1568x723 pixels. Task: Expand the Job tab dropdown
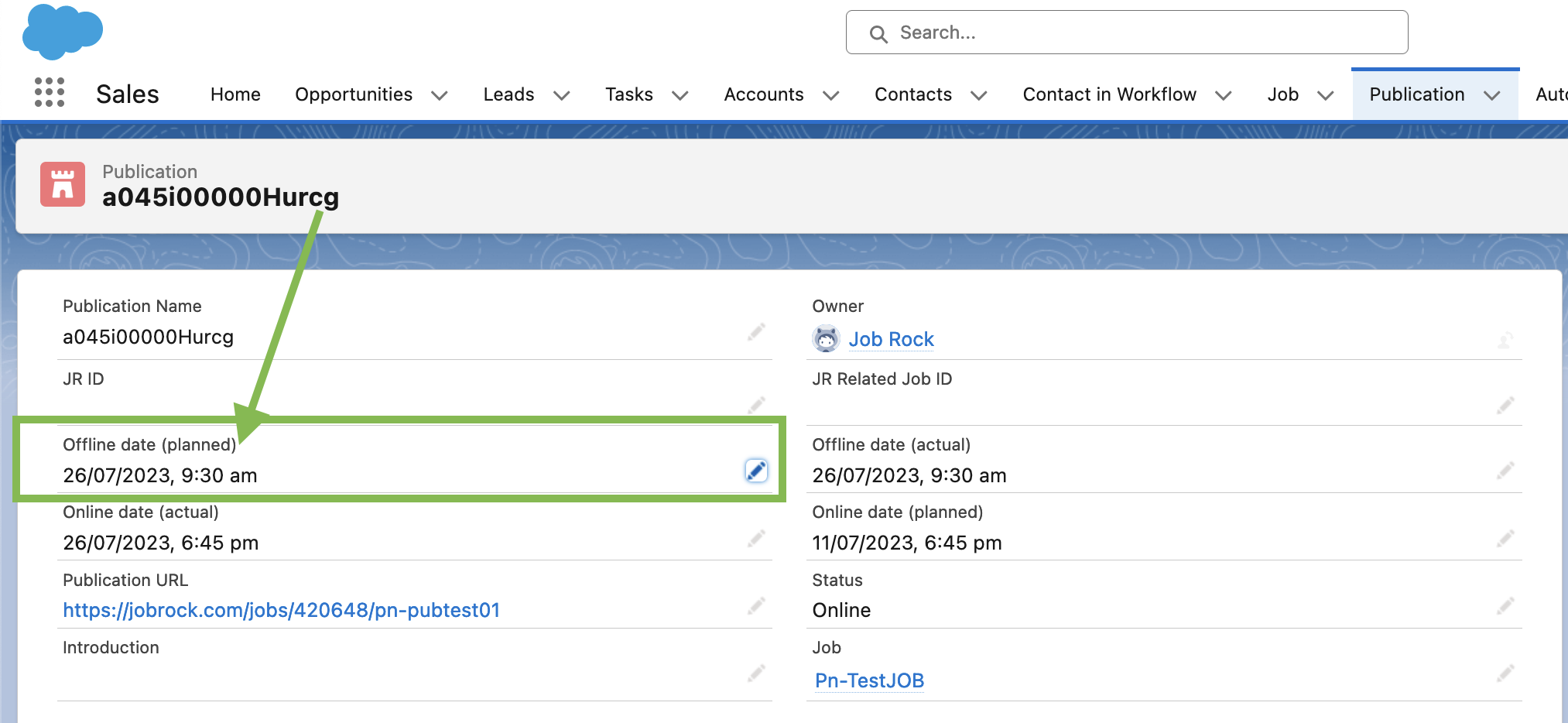pos(1326,95)
